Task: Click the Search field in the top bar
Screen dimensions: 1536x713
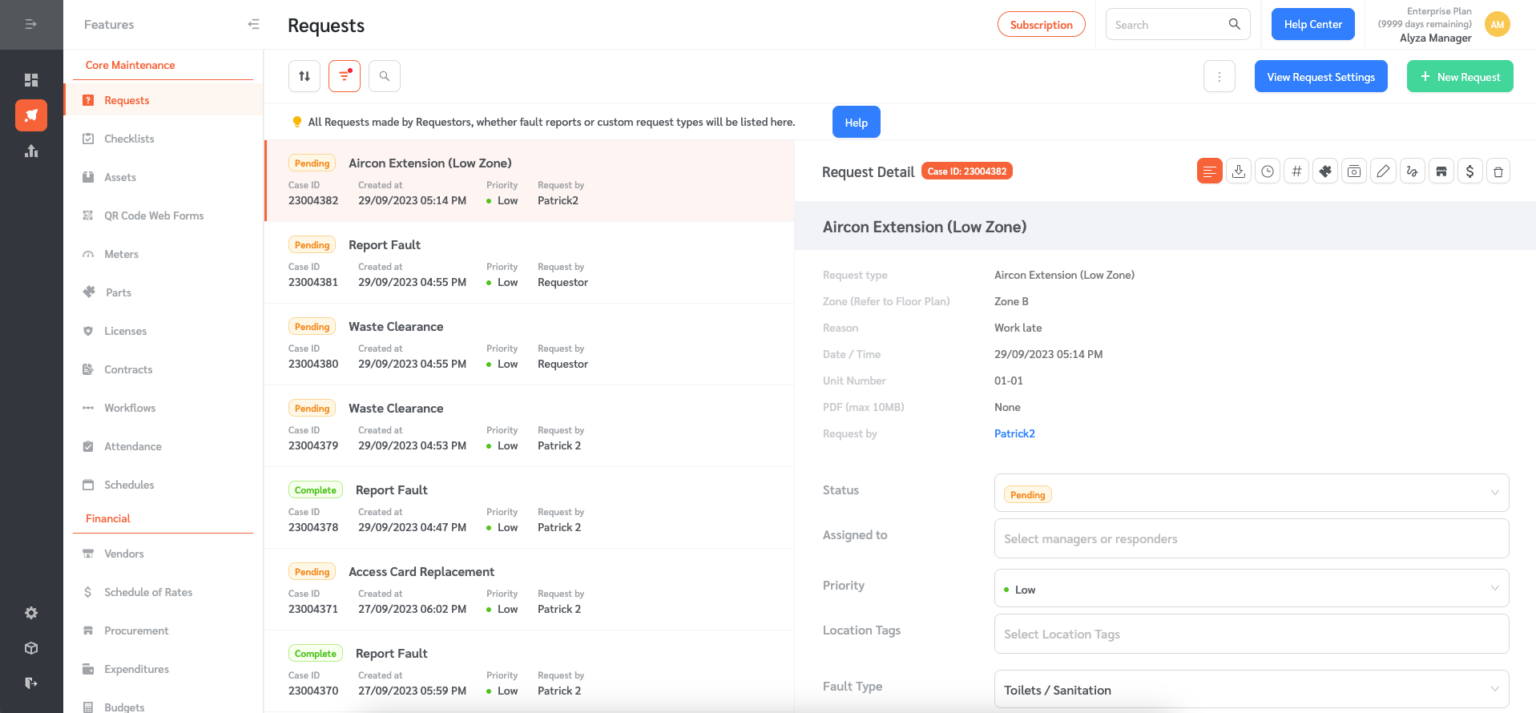Action: pos(1170,23)
